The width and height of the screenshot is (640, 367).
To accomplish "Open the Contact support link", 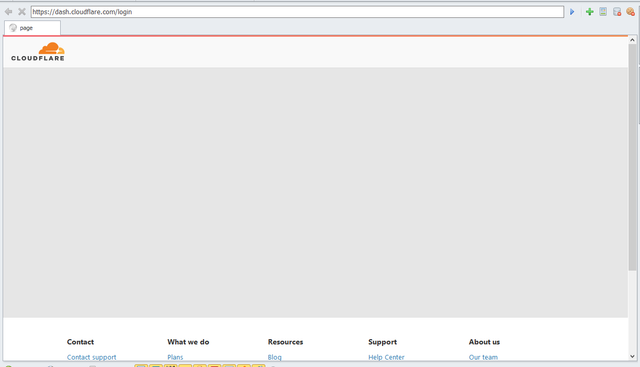I will (91, 357).
